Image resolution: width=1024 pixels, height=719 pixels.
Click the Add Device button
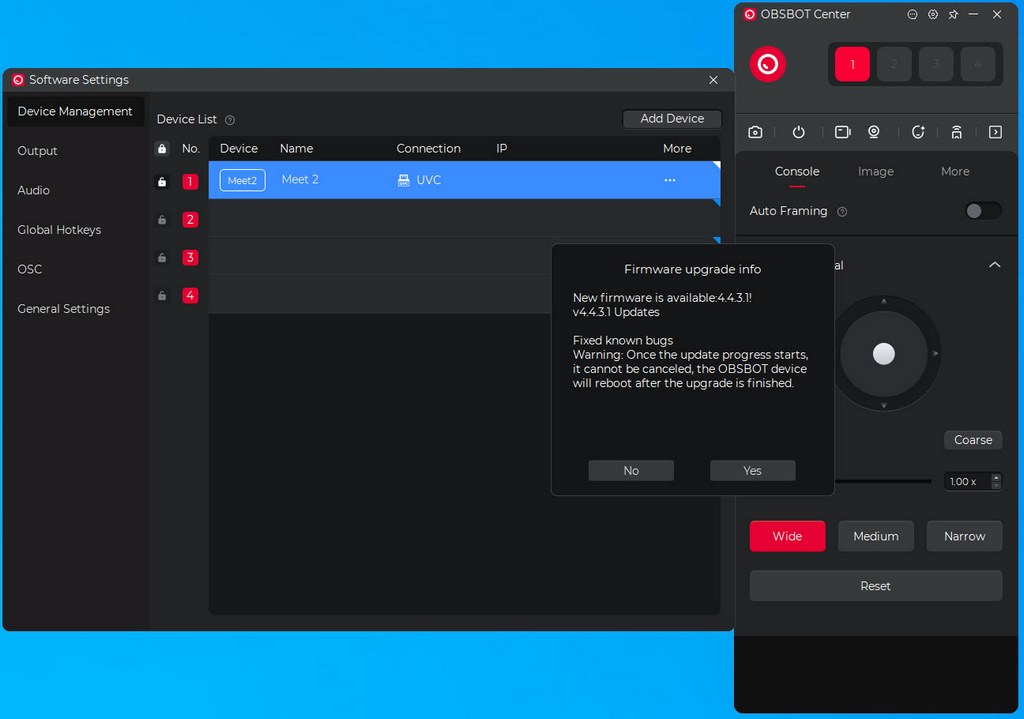coord(672,119)
